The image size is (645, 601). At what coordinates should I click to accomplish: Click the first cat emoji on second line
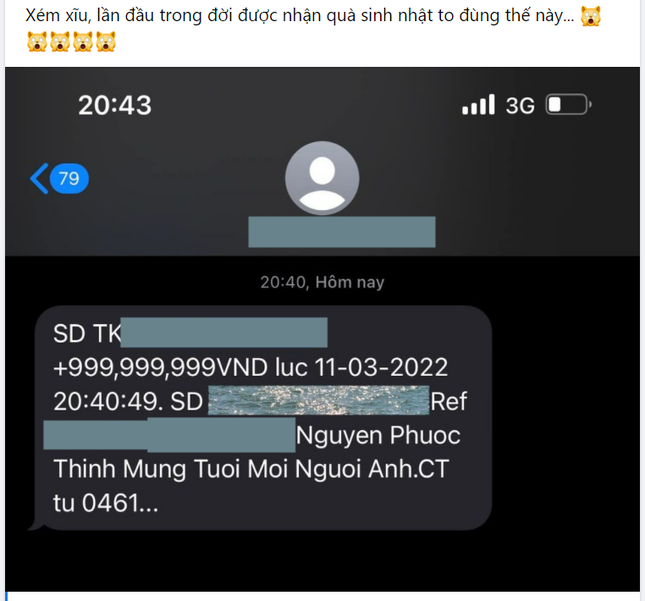pyautogui.click(x=37, y=42)
